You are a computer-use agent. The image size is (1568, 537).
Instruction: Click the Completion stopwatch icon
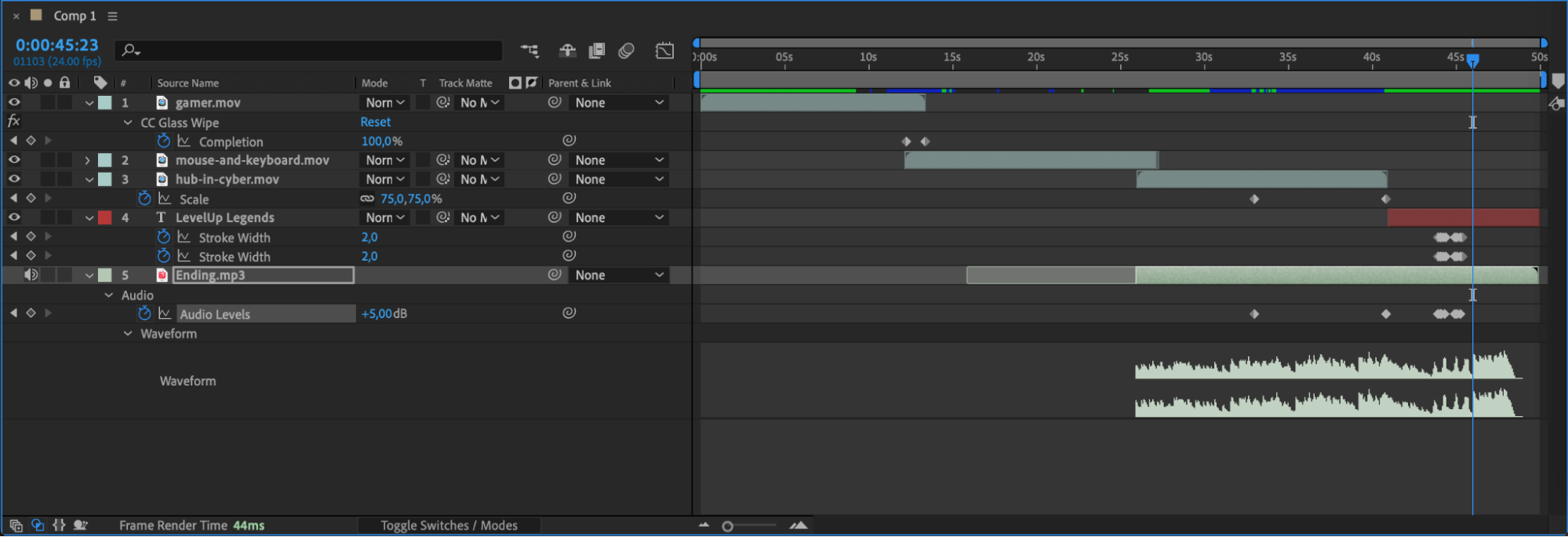[x=163, y=141]
